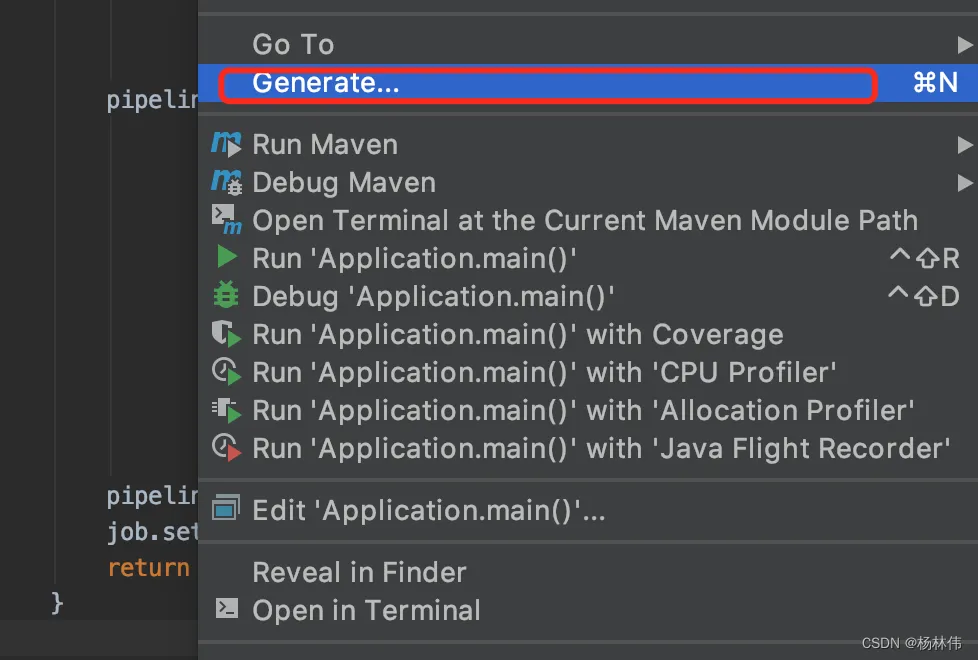Image resolution: width=978 pixels, height=660 pixels.
Task: Click the return keyword in the editor
Action: coord(148,568)
